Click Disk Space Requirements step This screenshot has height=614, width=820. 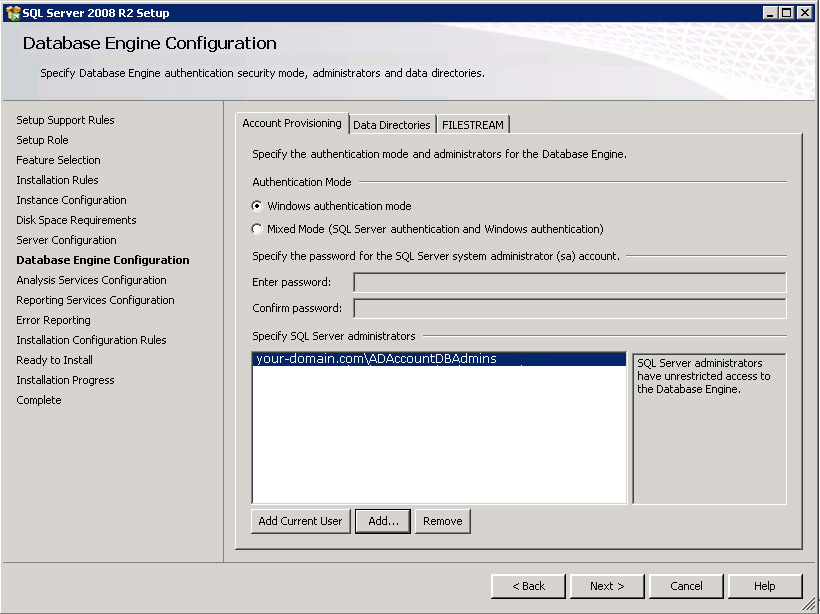(76, 220)
